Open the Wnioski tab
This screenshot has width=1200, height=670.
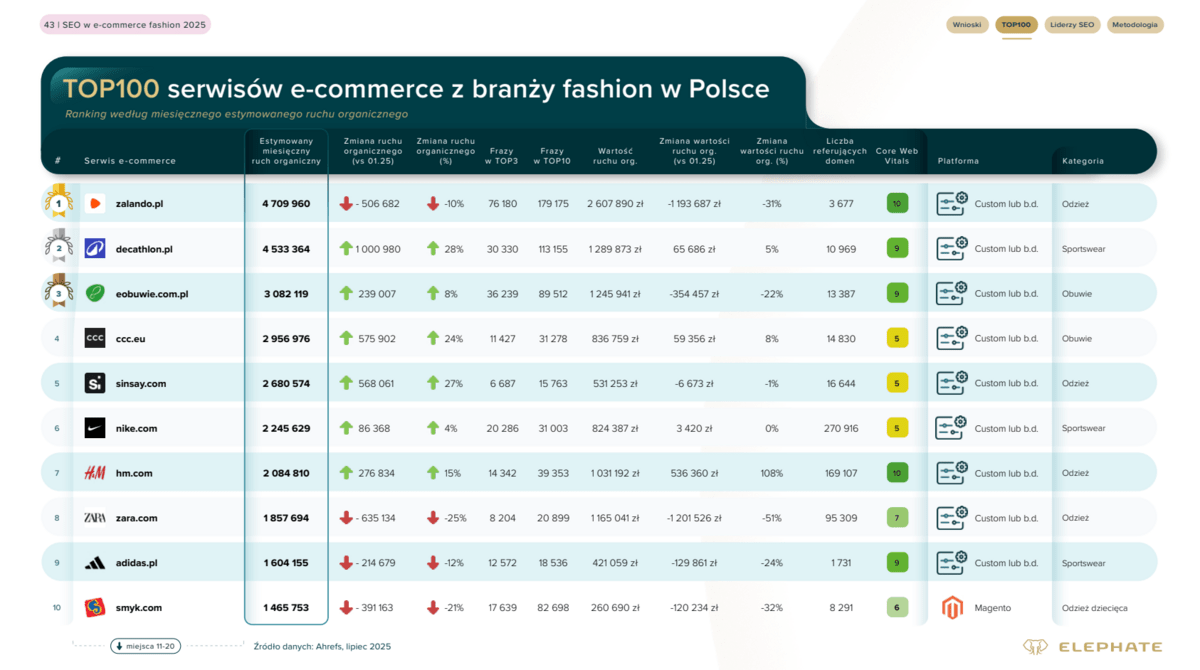(967, 25)
